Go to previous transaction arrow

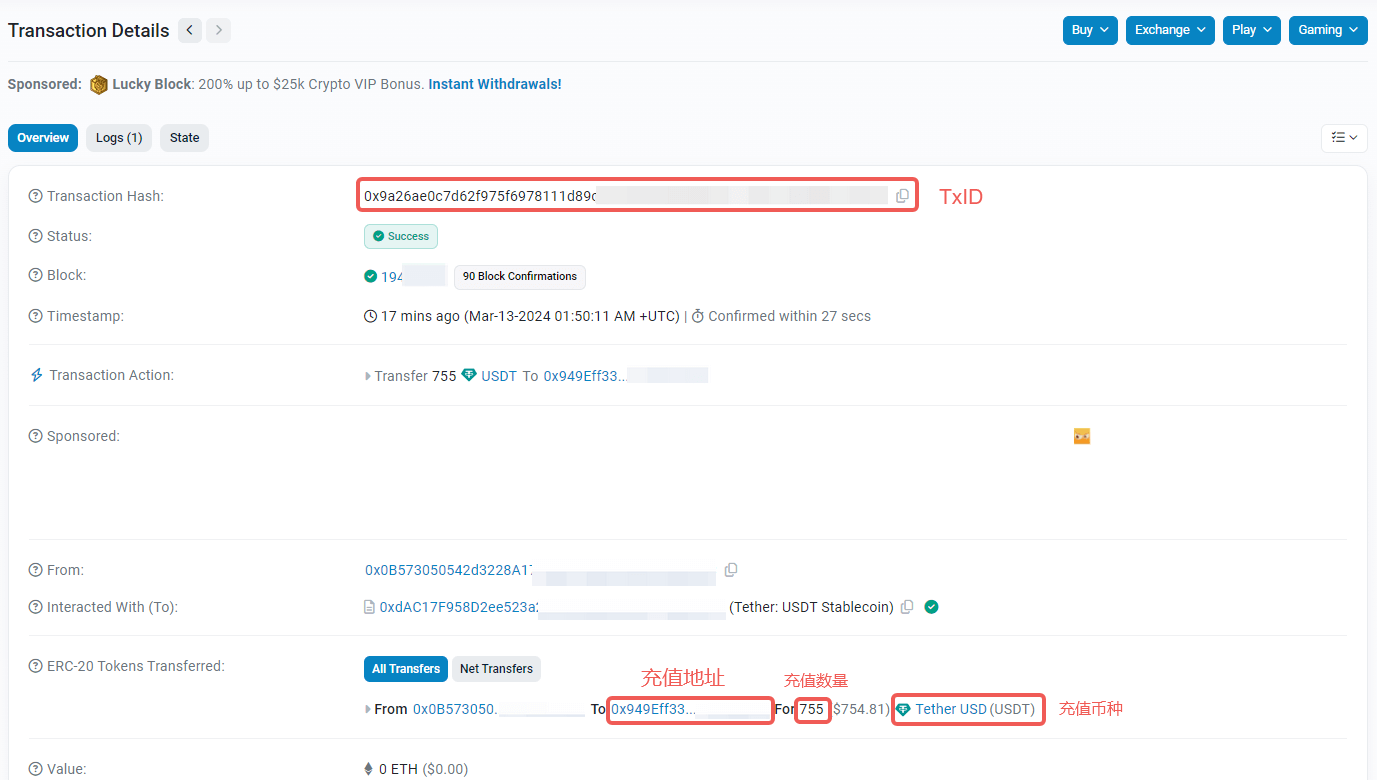(x=190, y=30)
